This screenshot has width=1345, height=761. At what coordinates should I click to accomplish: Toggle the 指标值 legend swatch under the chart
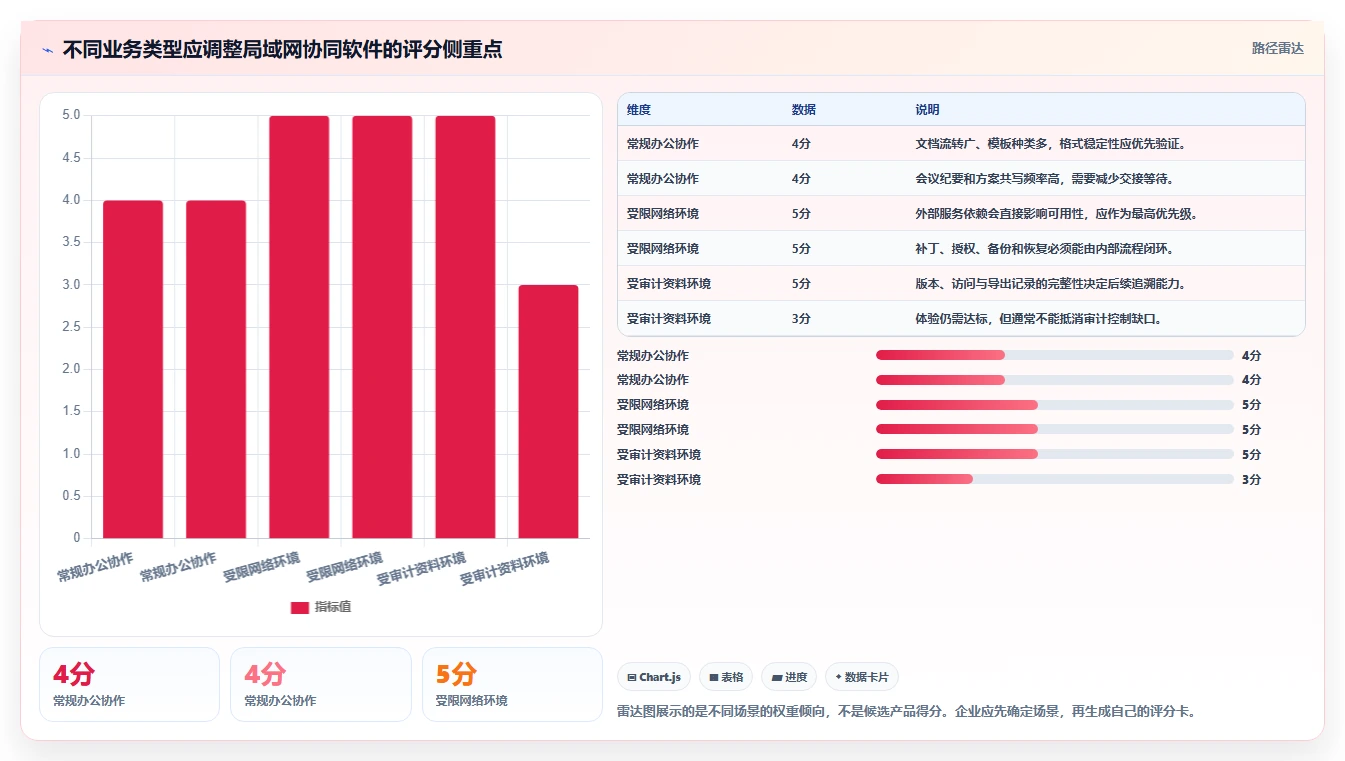(300, 607)
